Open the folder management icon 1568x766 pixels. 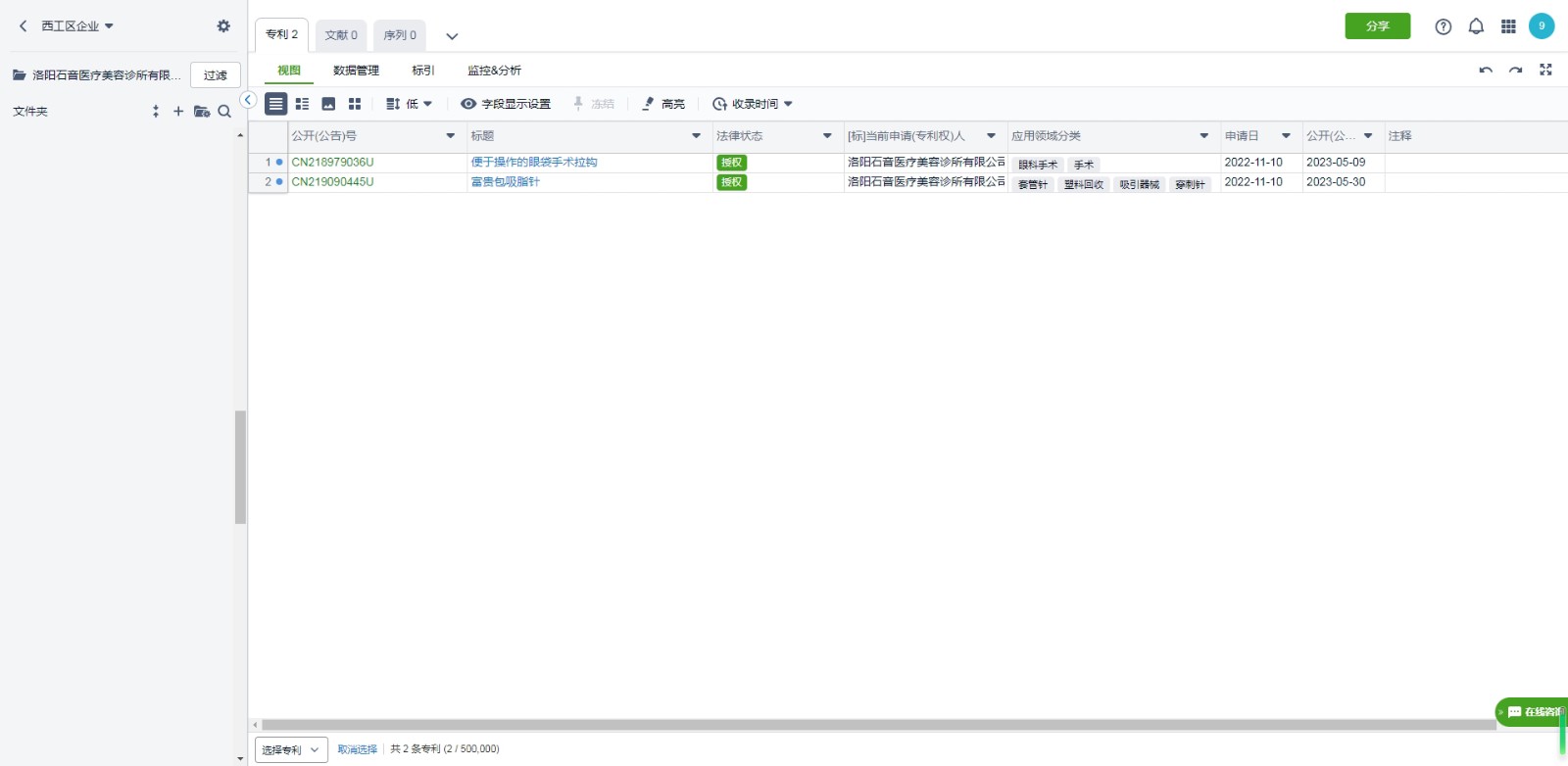(x=202, y=112)
